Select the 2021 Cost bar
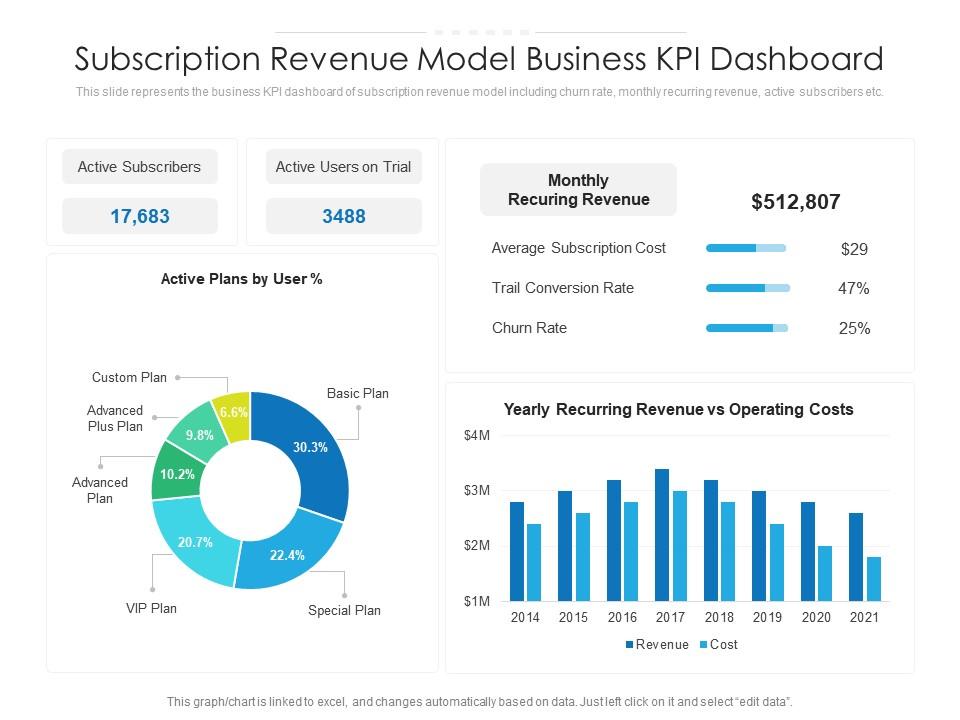The width and height of the screenshot is (960, 720). click(x=874, y=579)
